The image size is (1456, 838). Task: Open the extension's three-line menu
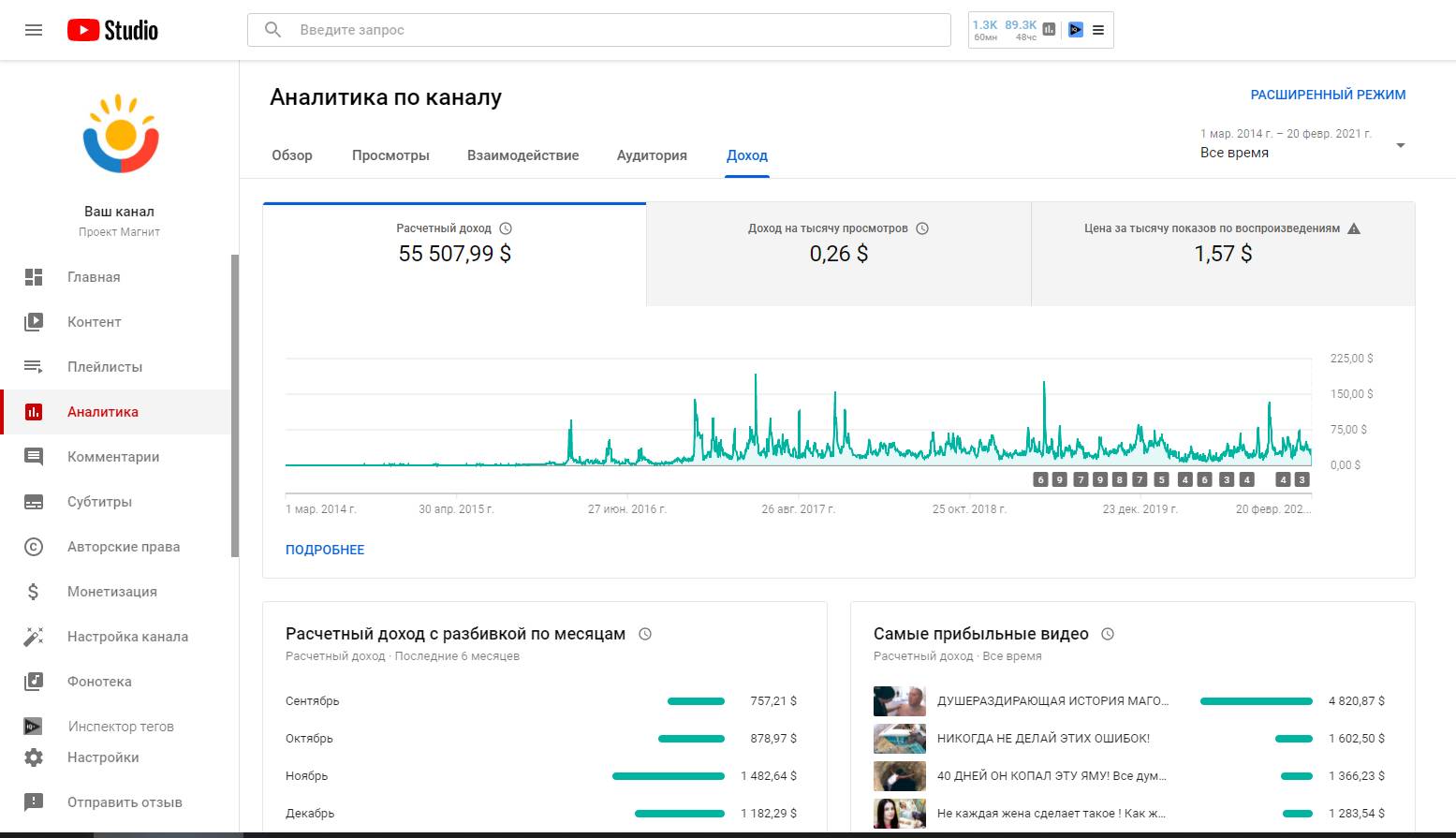click(x=1098, y=30)
